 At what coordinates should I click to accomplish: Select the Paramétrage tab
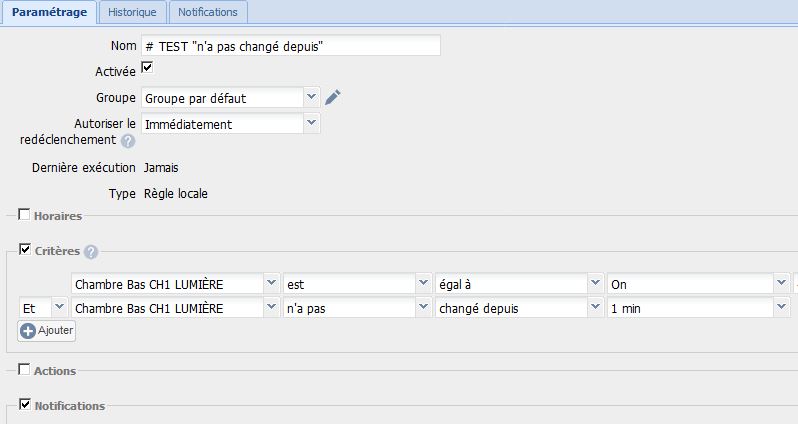click(x=48, y=12)
